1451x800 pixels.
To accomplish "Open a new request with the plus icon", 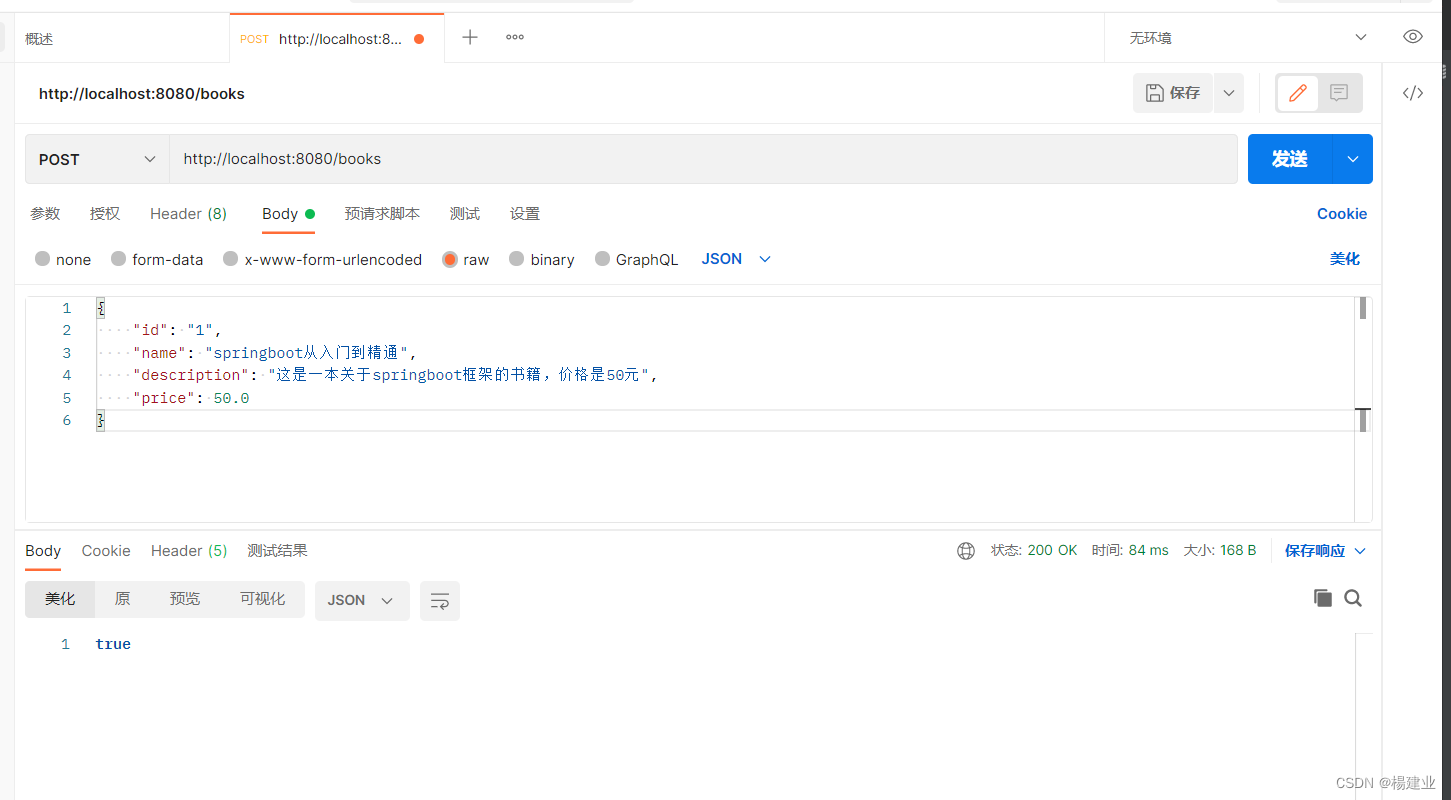I will pos(469,37).
